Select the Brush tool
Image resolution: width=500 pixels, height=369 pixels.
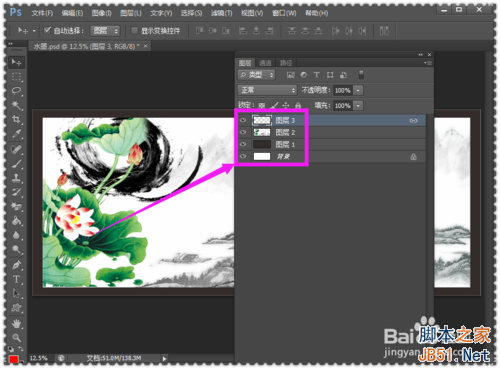pyautogui.click(x=16, y=164)
